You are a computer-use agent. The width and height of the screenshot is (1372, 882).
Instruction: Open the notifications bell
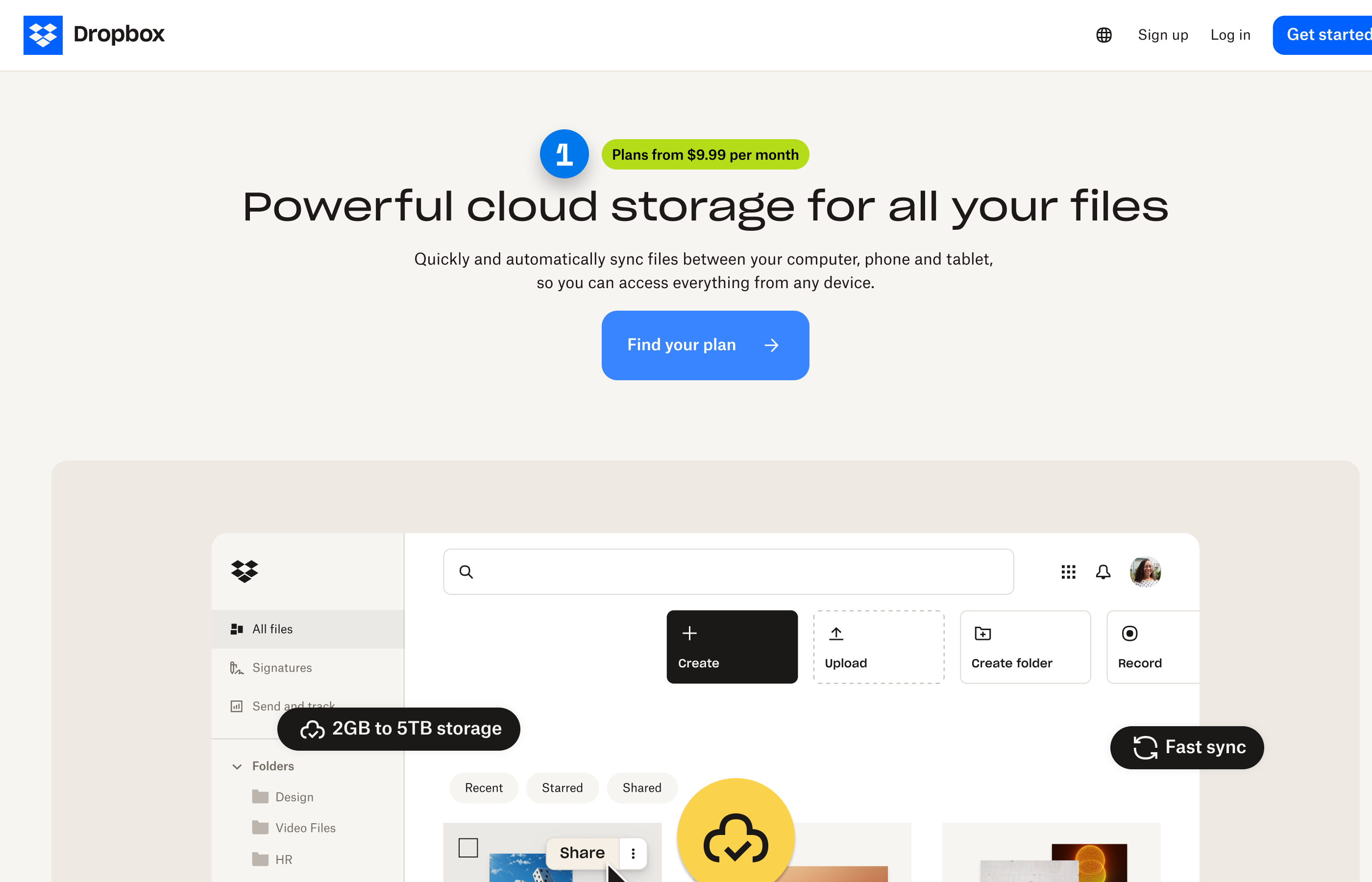tap(1103, 571)
